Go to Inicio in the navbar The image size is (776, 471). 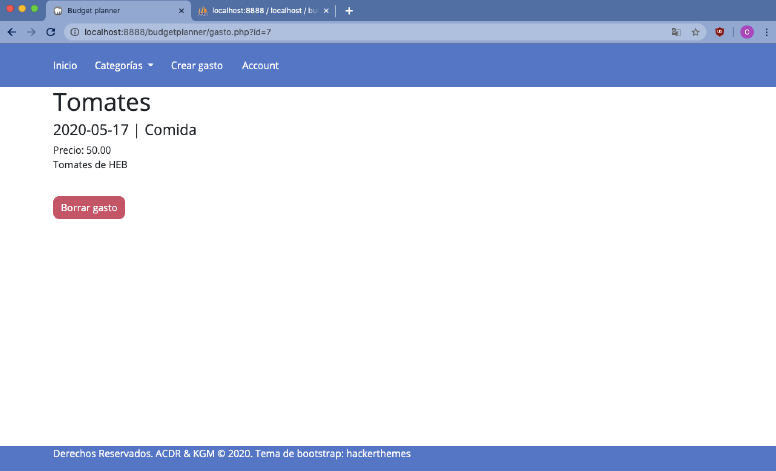tap(65, 66)
